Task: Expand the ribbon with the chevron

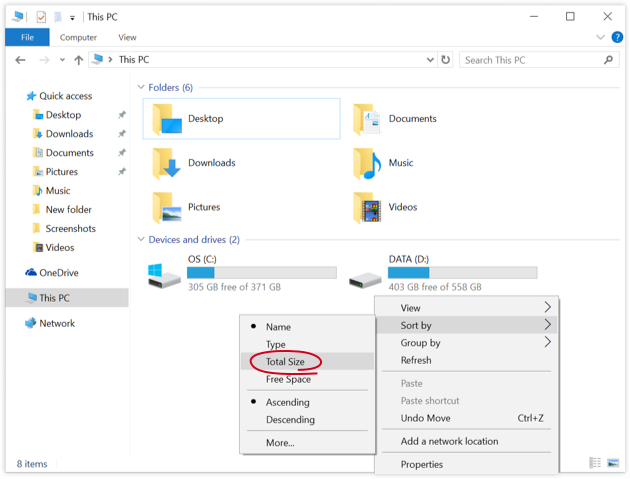Action: click(x=600, y=37)
